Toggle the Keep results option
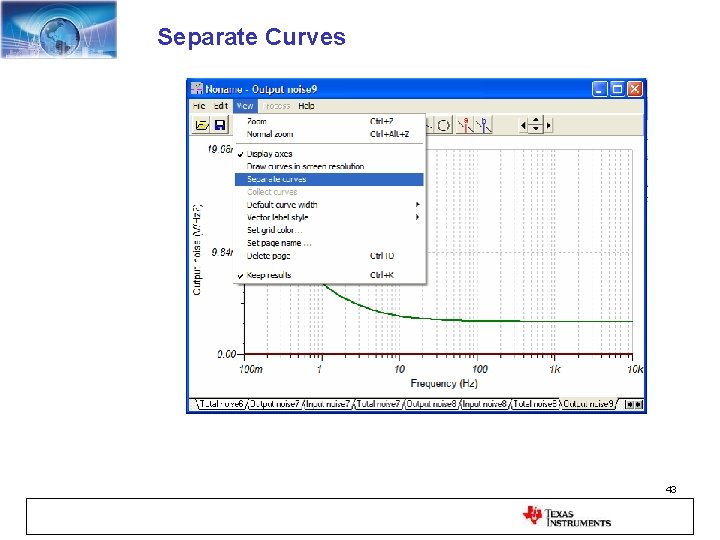The width and height of the screenshot is (720, 540). click(329, 275)
